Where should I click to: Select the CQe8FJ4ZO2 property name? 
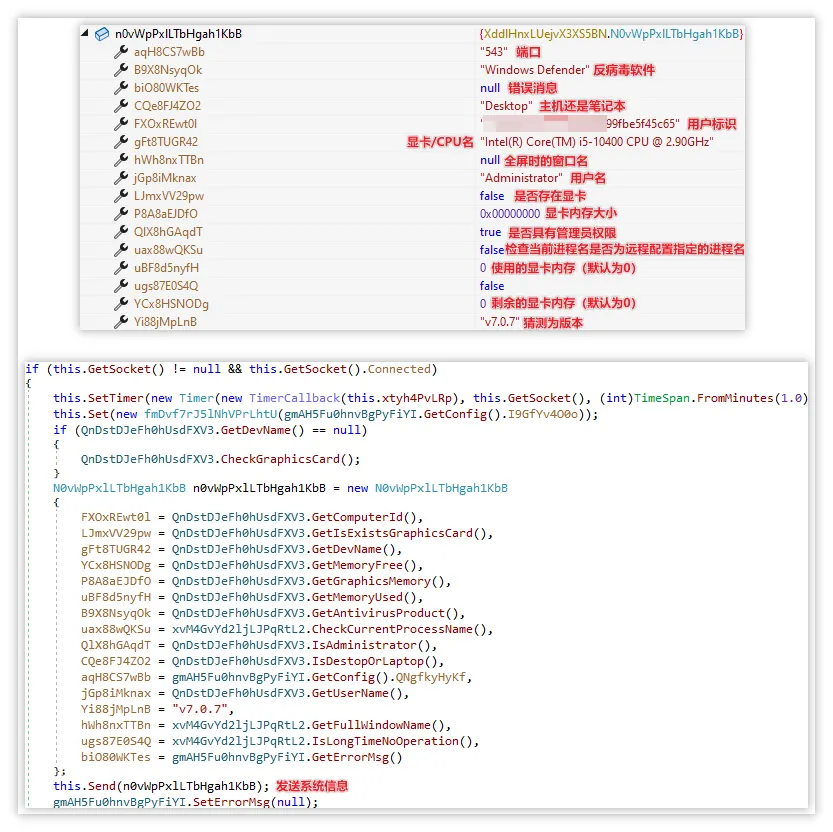167,106
